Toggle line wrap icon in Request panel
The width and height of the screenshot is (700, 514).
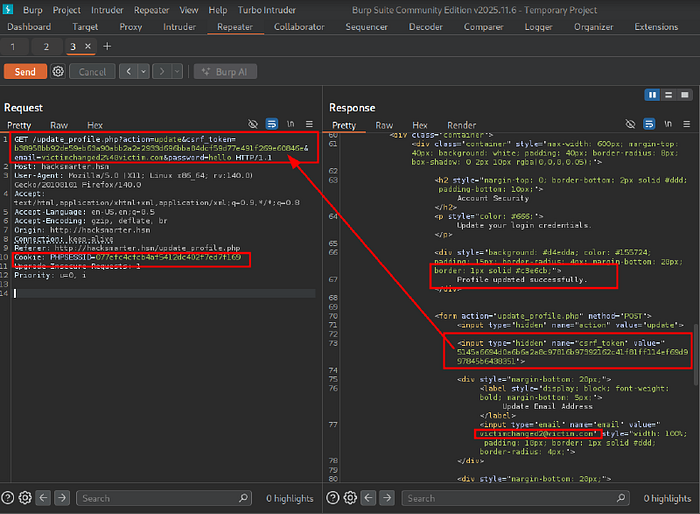click(271, 125)
